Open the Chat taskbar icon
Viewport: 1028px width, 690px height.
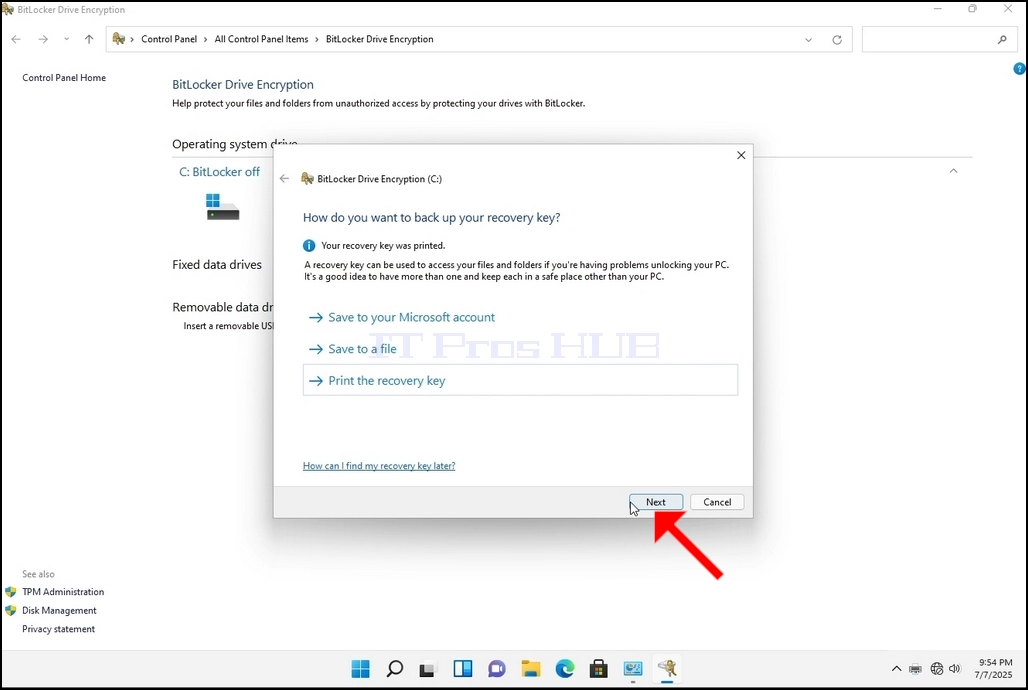497,669
